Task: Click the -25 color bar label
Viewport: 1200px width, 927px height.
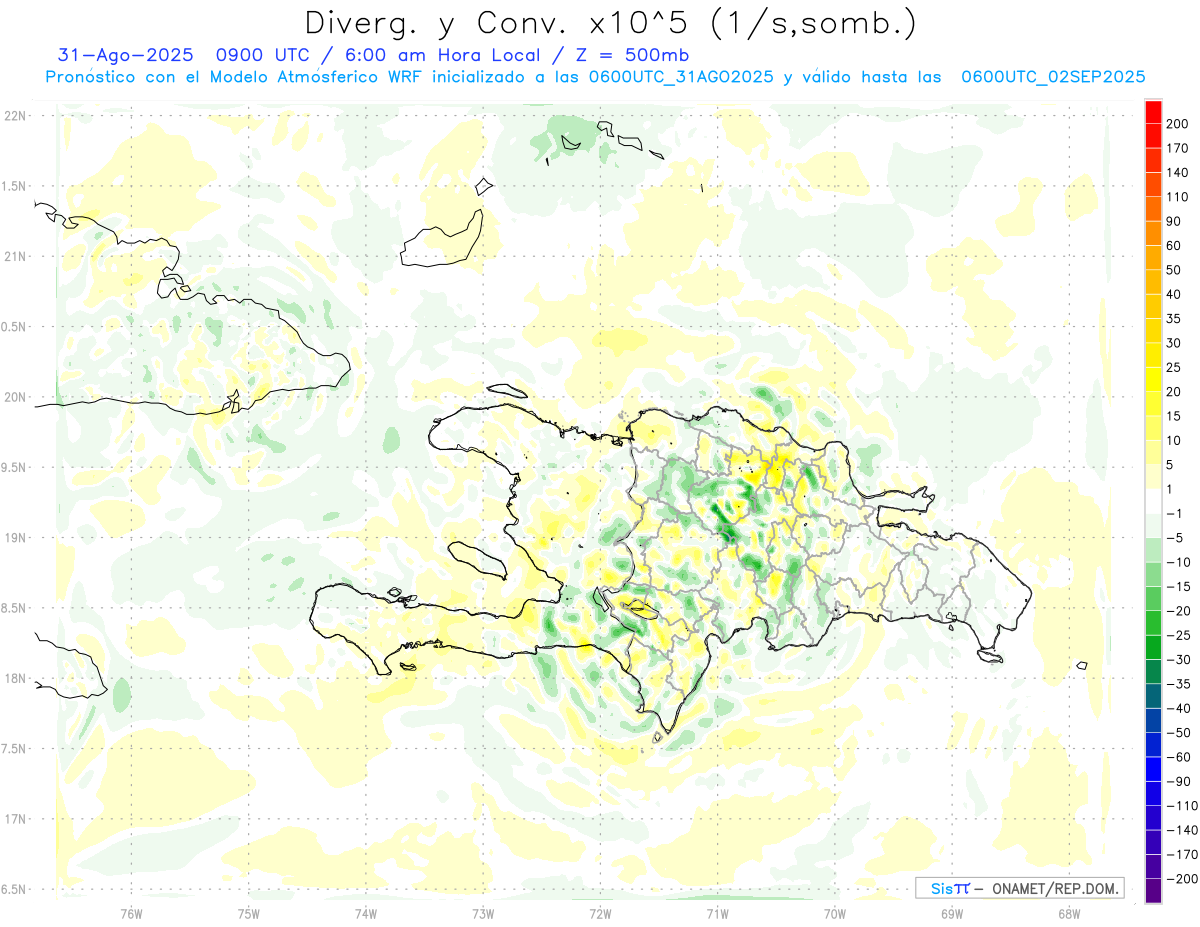Action: pyautogui.click(x=1178, y=635)
